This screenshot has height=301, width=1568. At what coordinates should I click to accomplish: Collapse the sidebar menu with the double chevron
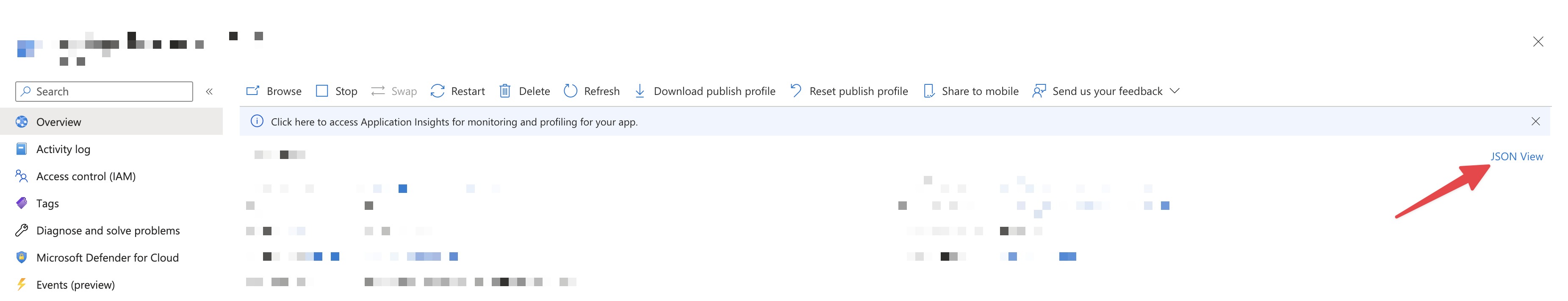tap(209, 92)
